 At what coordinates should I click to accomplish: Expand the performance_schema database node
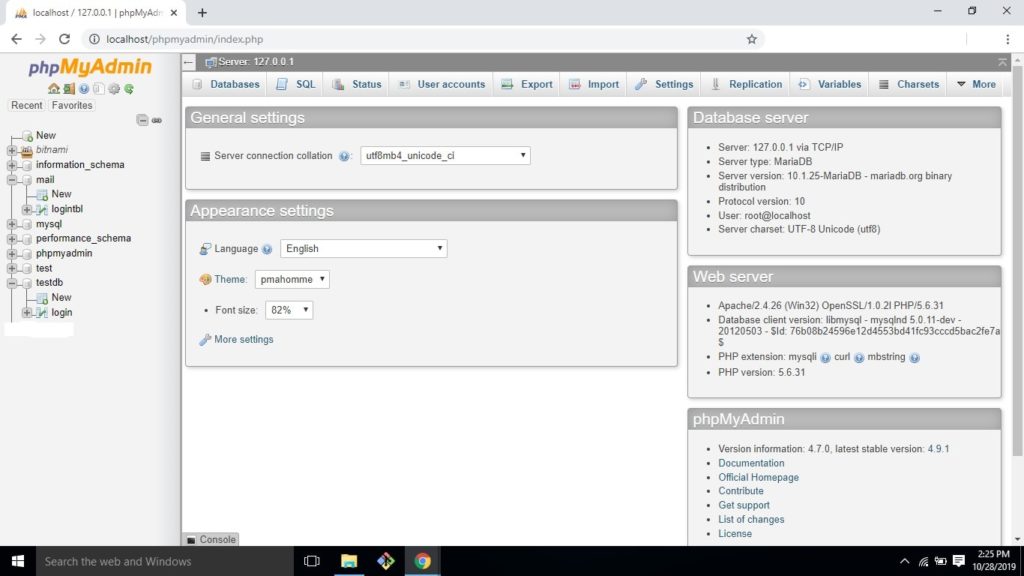(12, 239)
